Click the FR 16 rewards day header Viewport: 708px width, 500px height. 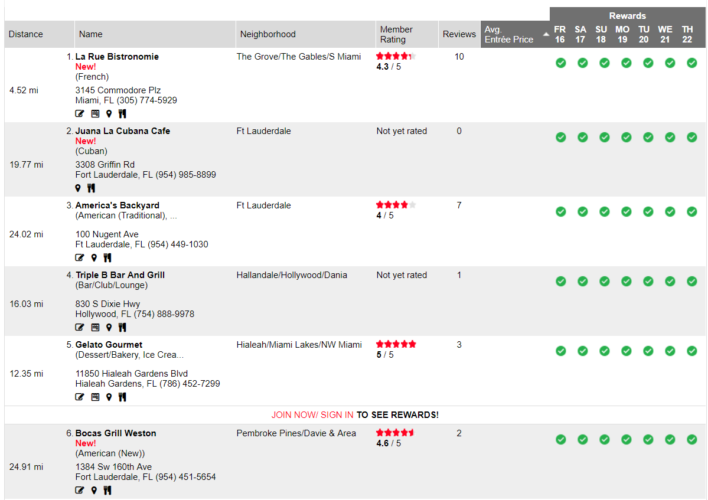click(560, 34)
